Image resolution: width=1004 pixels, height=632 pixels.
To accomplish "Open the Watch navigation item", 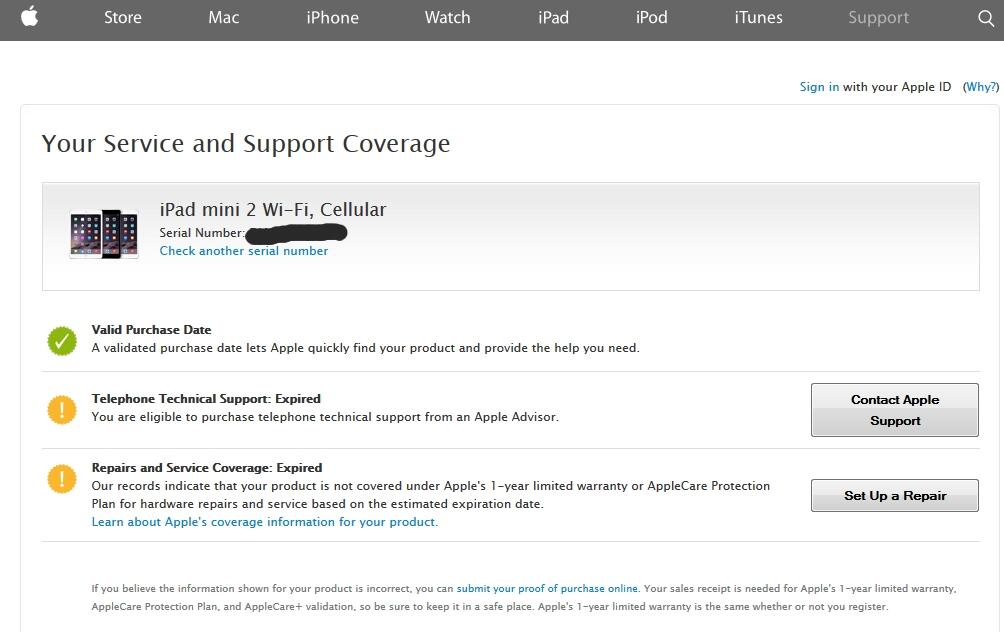I will click(448, 17).
